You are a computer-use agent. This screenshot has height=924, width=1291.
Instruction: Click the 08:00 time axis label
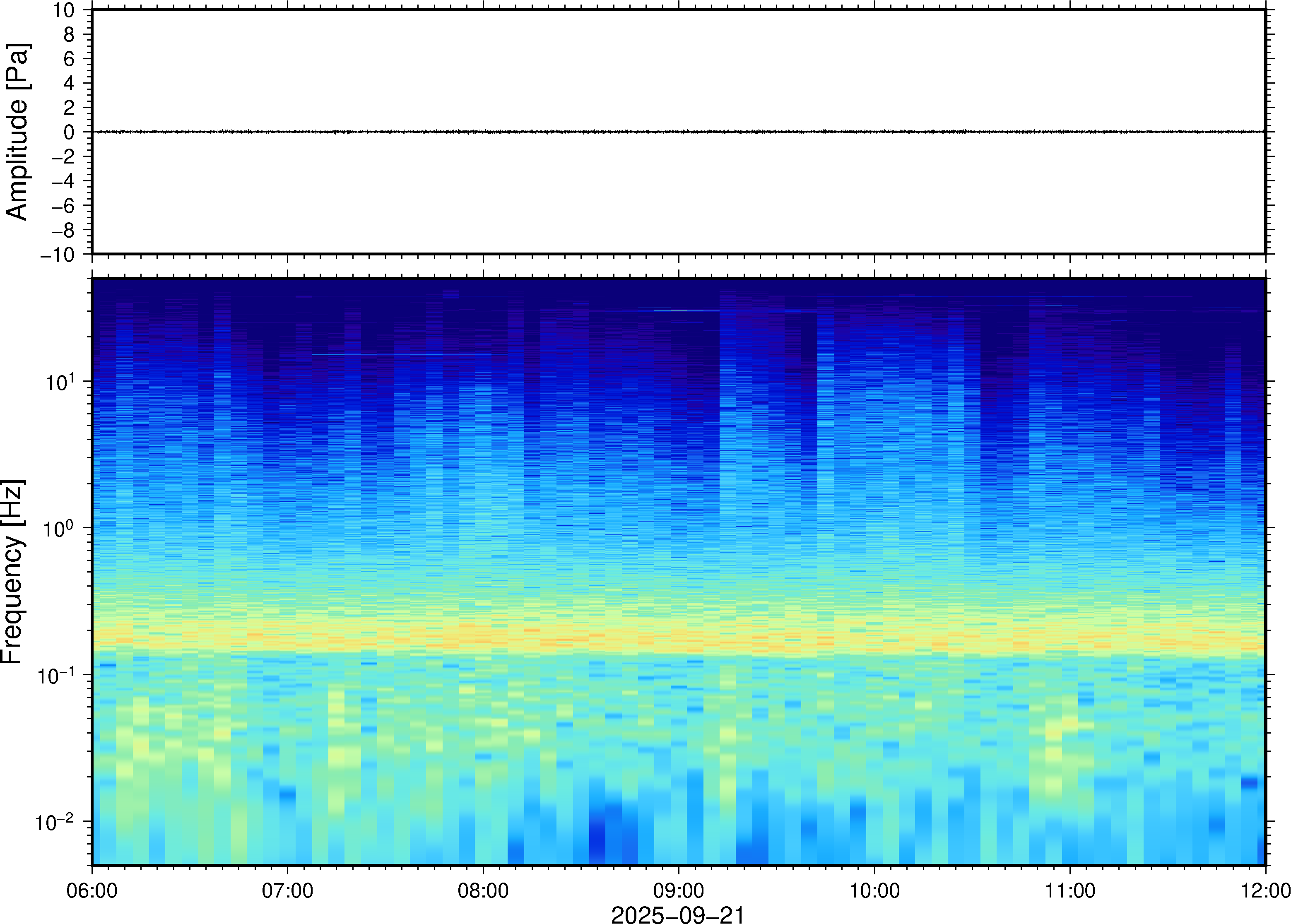pyautogui.click(x=483, y=890)
